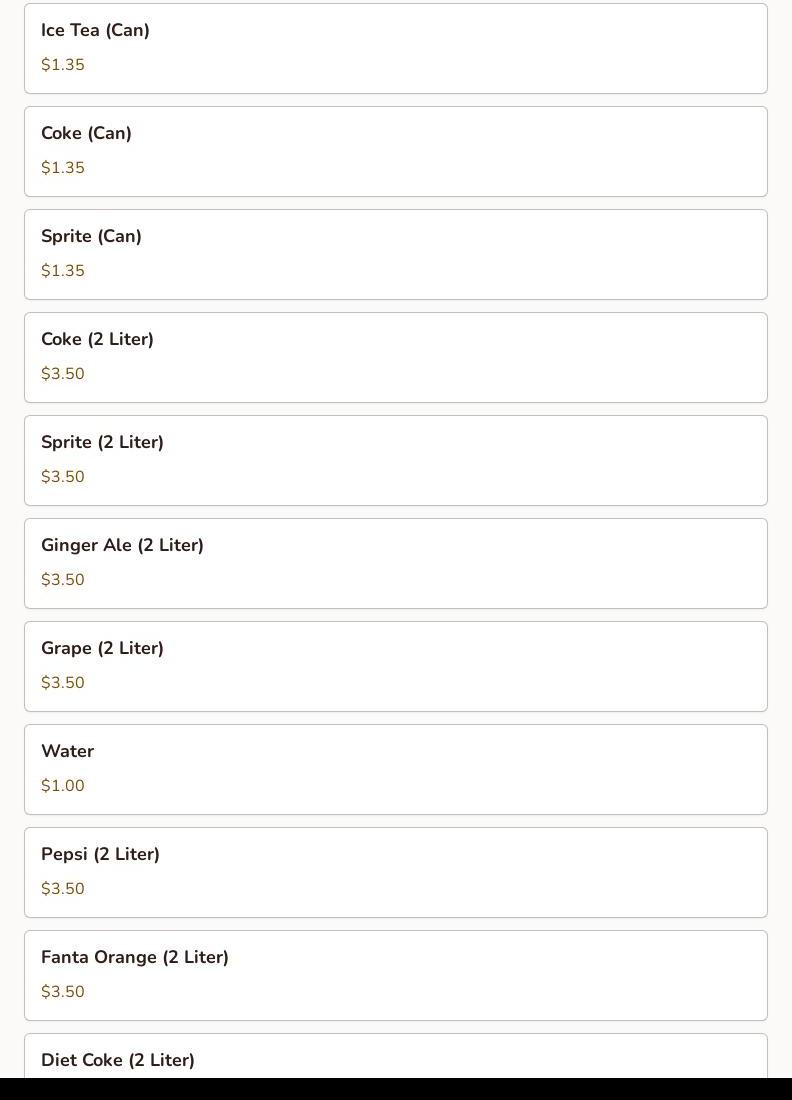Click the $1.35 price under Coke (Can)
Screen dimensions: 792x1100
(63, 168)
